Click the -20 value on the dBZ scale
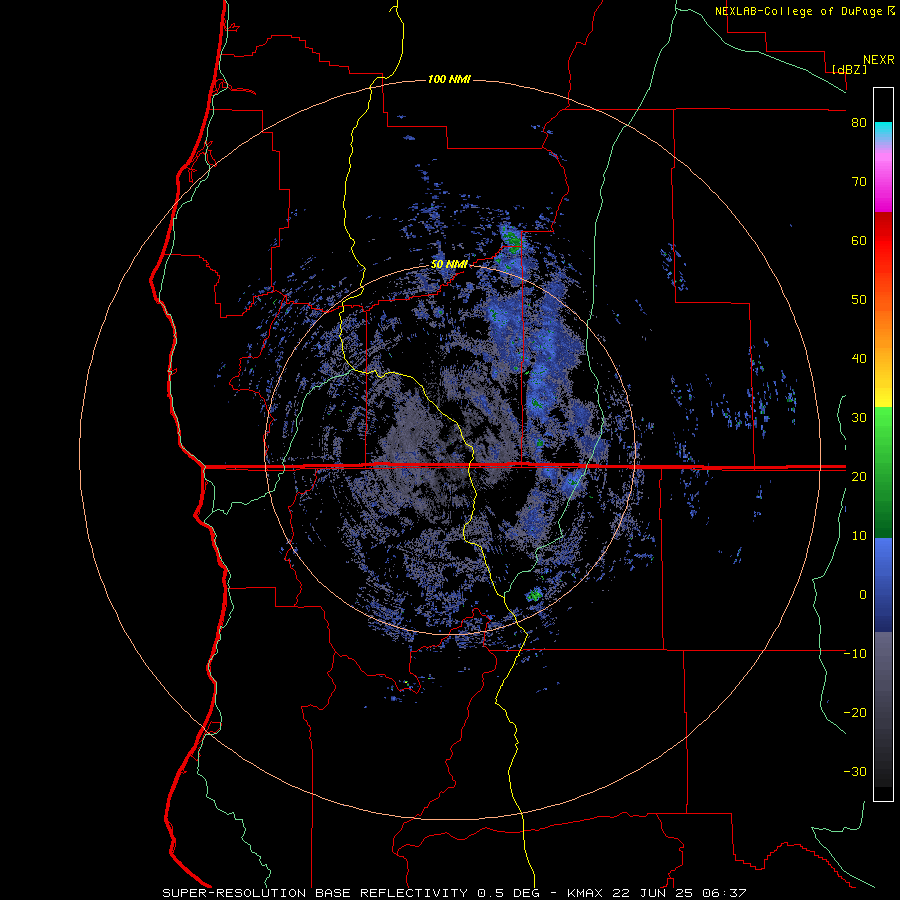 855,713
